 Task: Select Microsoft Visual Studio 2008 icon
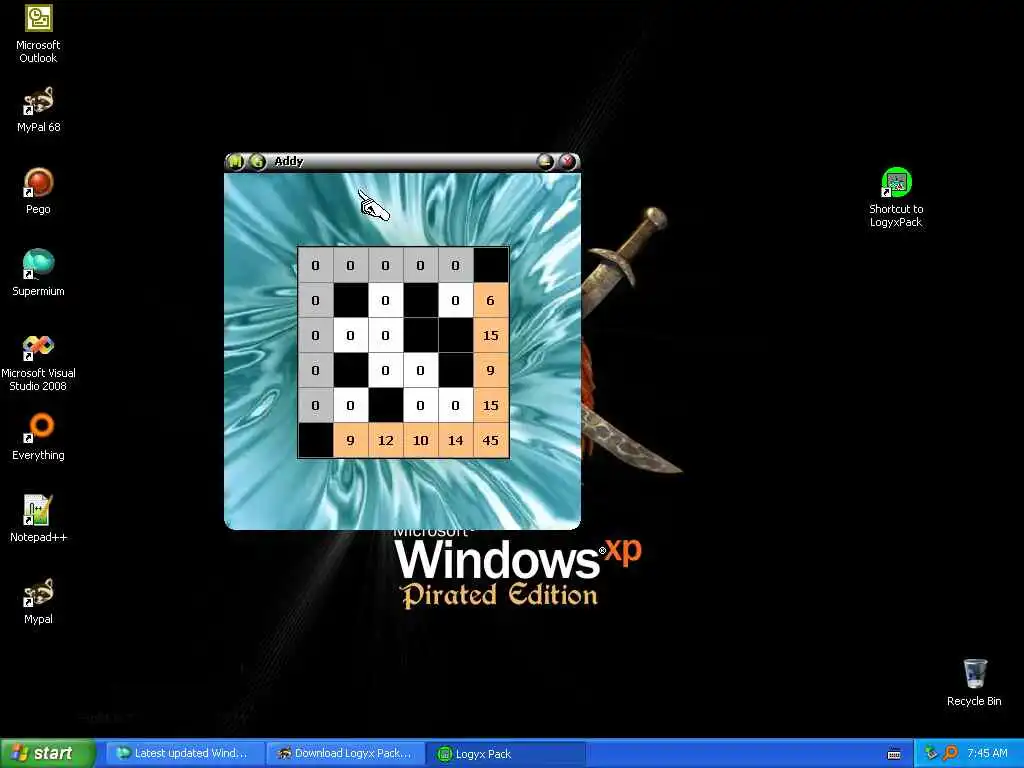pyautogui.click(x=38, y=362)
